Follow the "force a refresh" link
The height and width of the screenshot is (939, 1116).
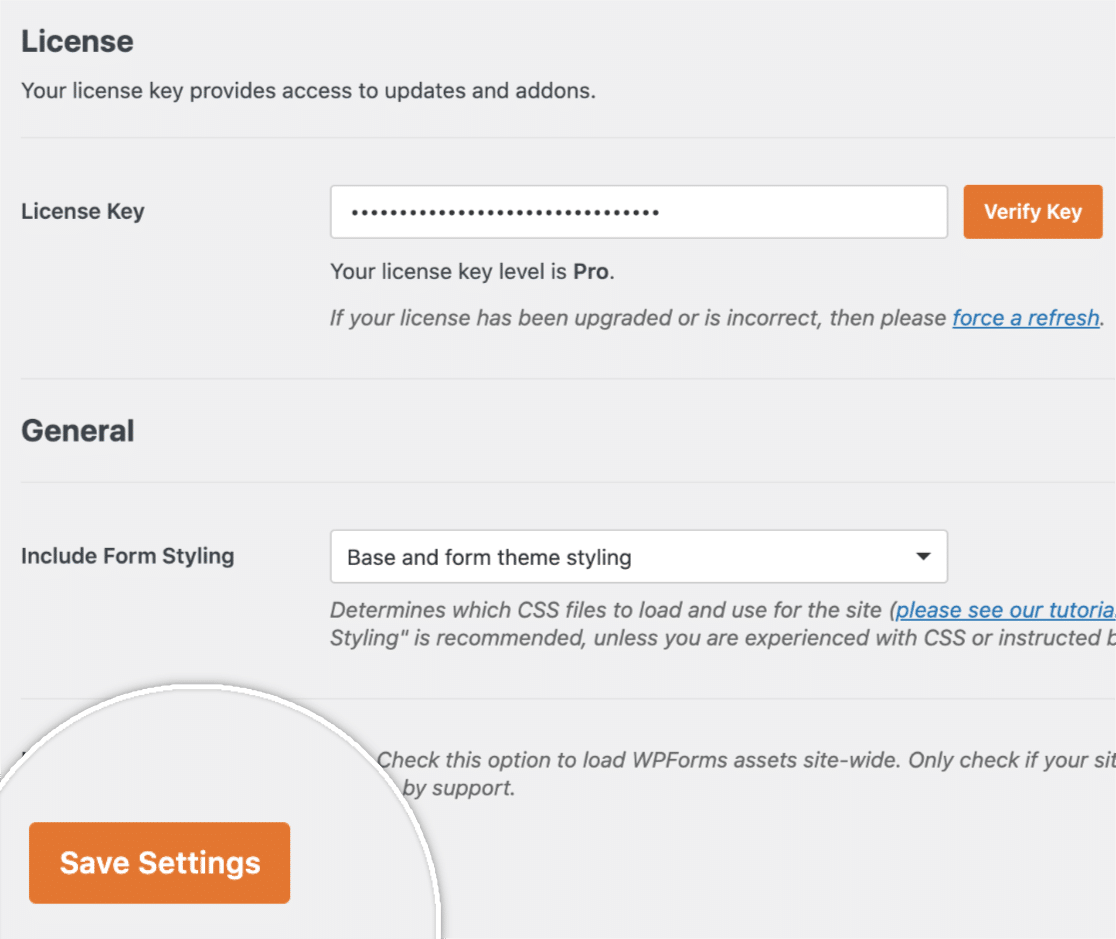pyautogui.click(x=1025, y=318)
